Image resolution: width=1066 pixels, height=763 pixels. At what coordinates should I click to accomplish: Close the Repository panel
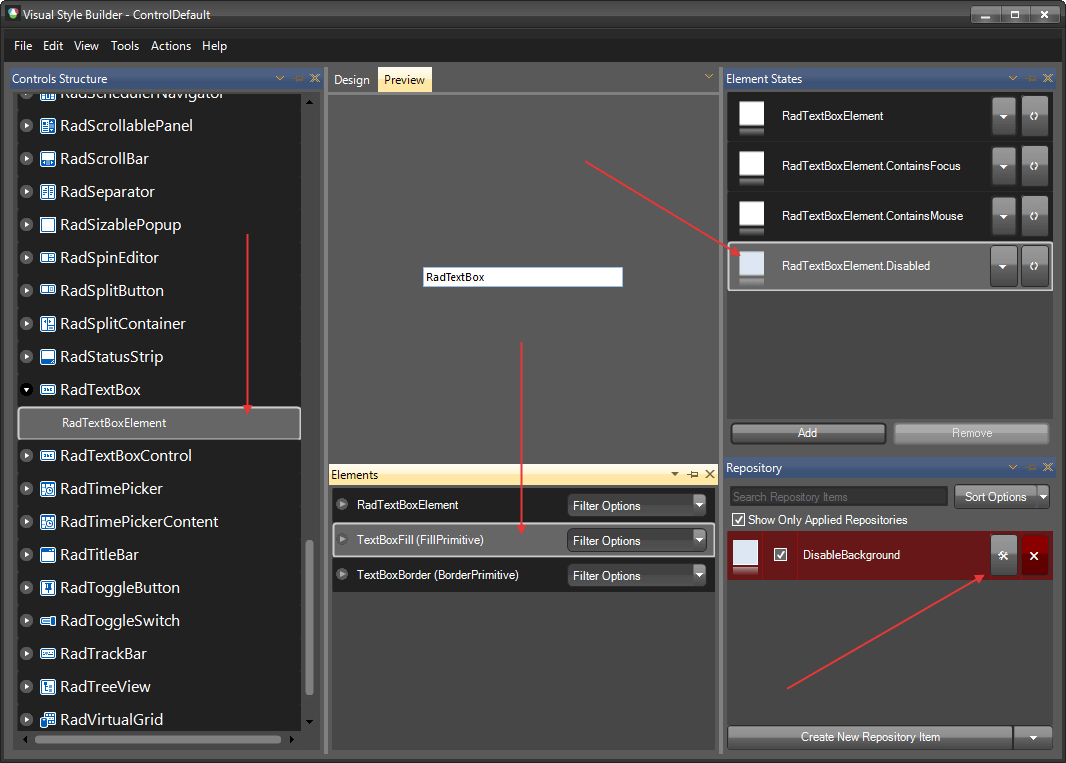click(x=1048, y=467)
